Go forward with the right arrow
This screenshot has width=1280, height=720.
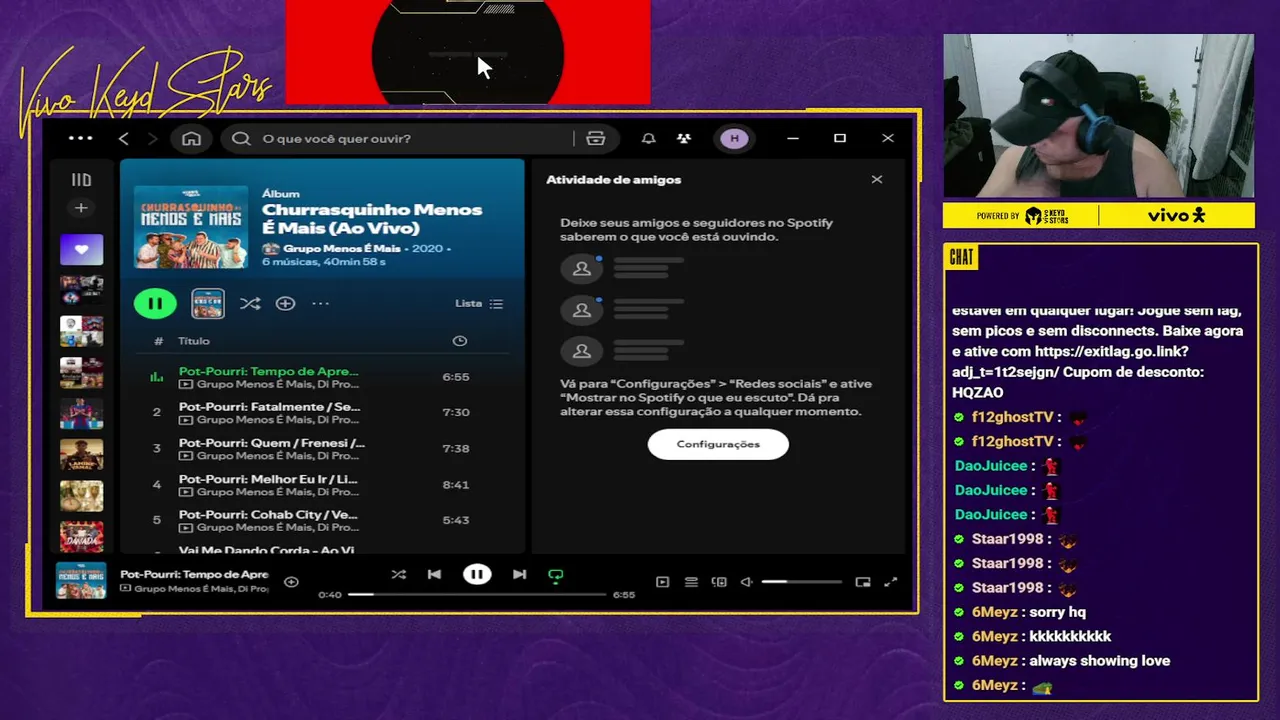click(x=152, y=138)
